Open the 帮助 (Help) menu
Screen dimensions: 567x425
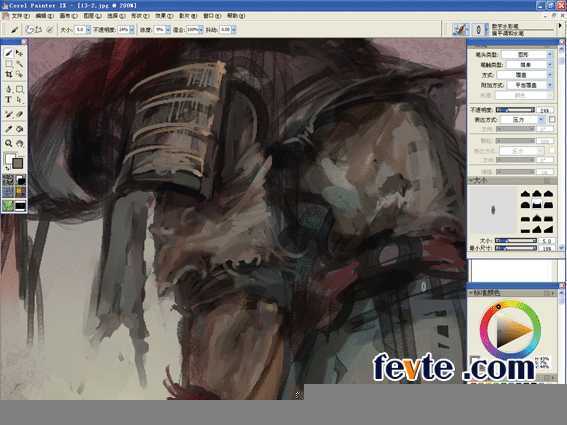point(236,16)
